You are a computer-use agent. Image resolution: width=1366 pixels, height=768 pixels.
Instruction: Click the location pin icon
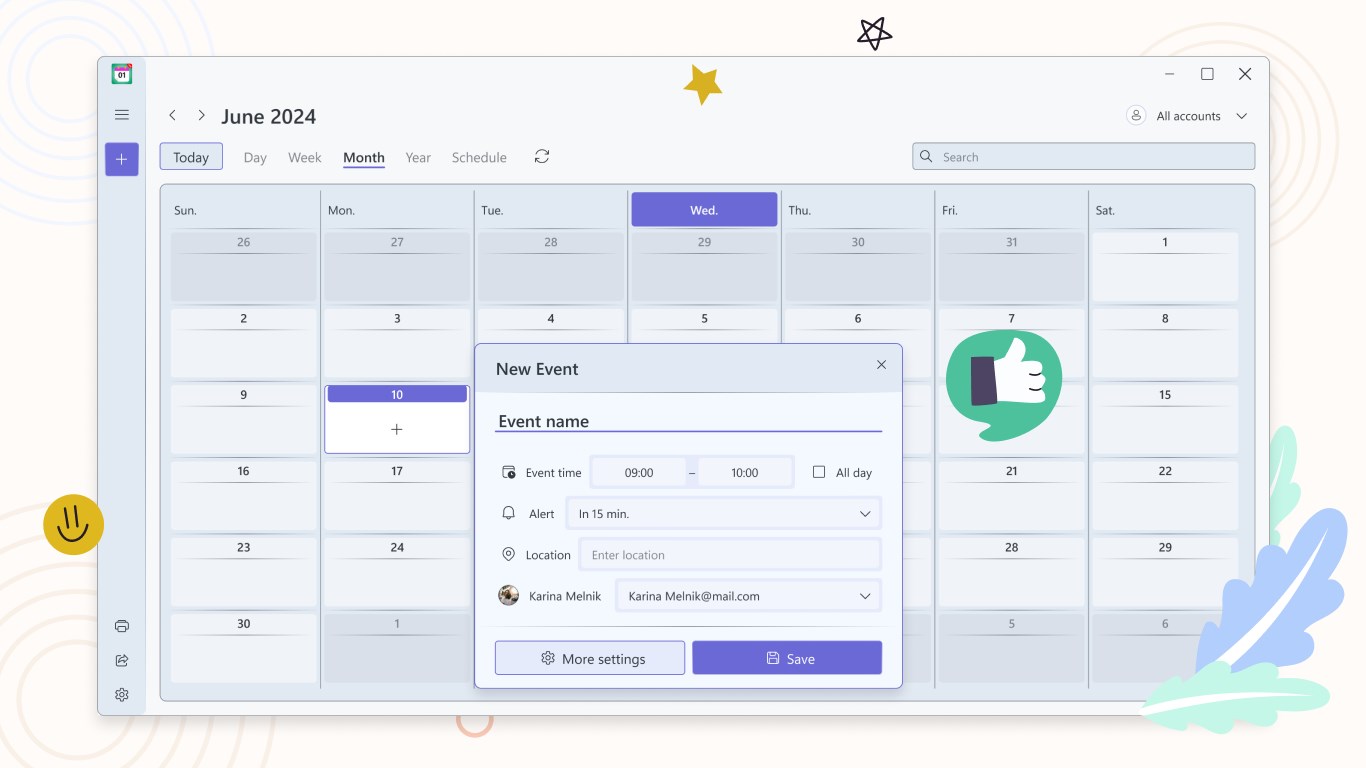pos(508,554)
